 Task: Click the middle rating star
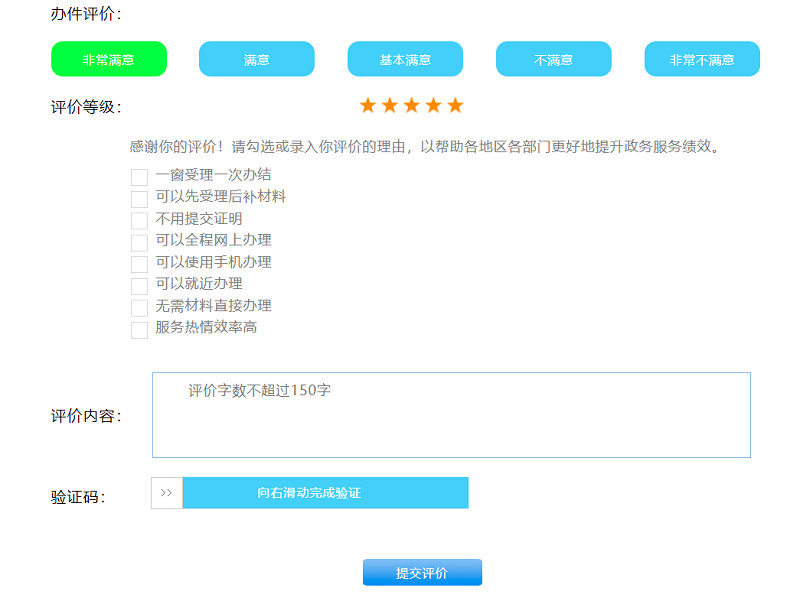tap(411, 103)
